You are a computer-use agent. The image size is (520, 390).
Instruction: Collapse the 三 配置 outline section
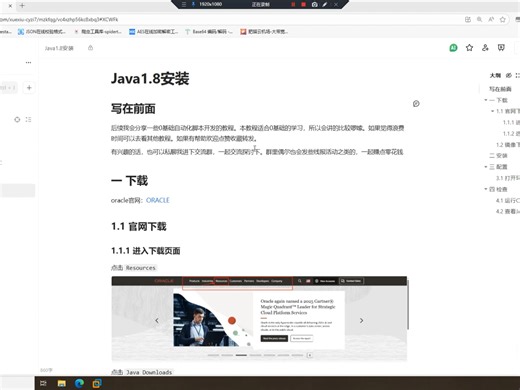point(486,167)
